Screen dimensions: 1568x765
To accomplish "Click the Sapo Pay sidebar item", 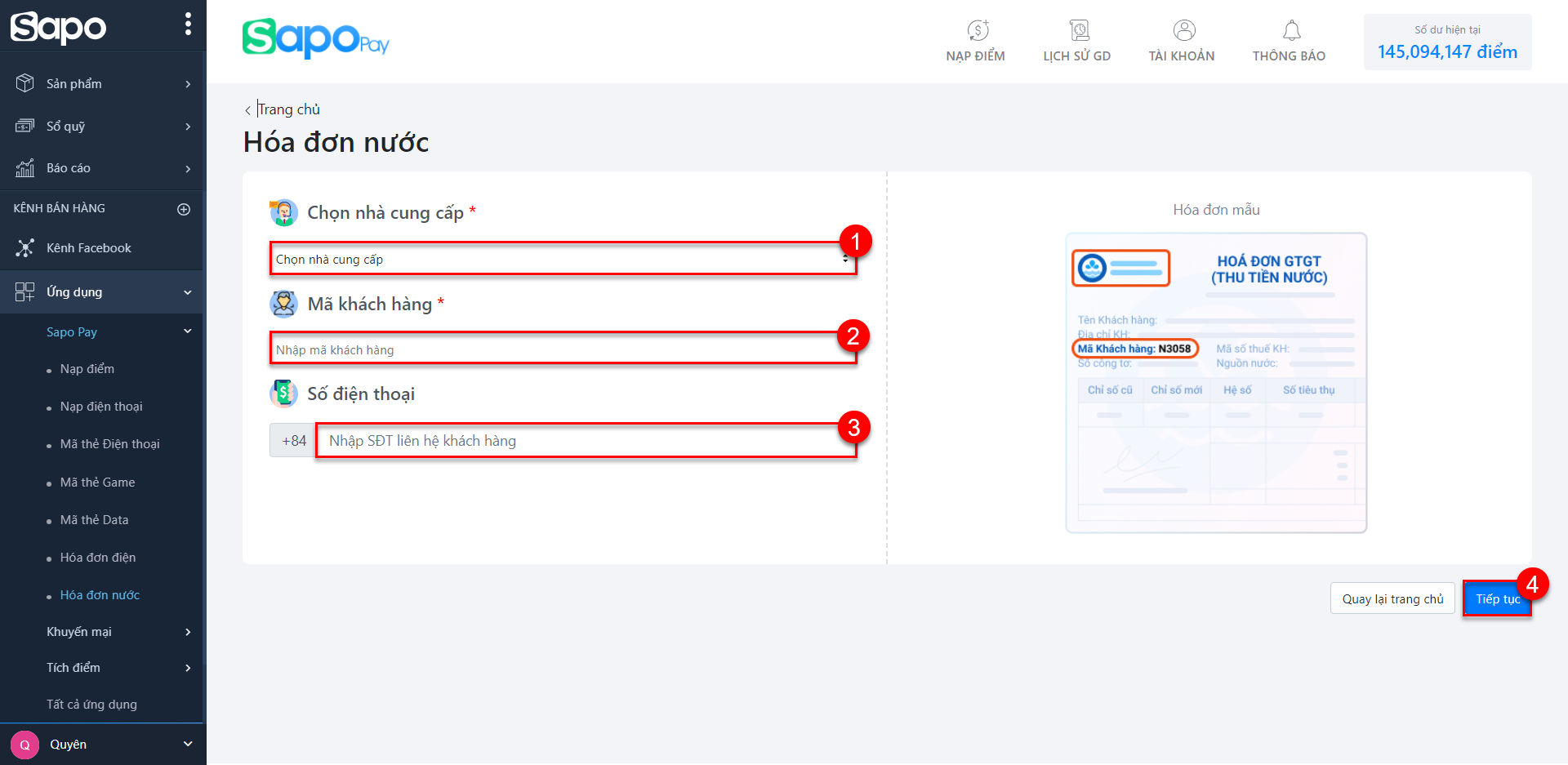I will (x=72, y=332).
